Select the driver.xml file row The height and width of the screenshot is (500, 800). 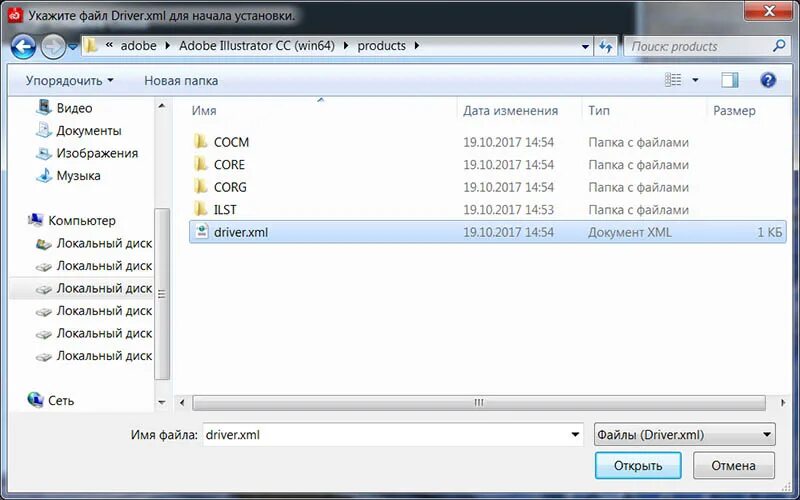pos(487,232)
